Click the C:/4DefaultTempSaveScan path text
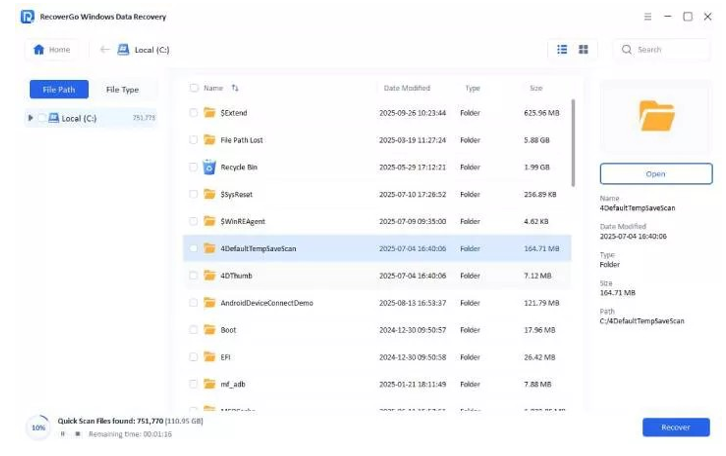Image resolution: width=726 pixels, height=456 pixels. tap(642, 321)
